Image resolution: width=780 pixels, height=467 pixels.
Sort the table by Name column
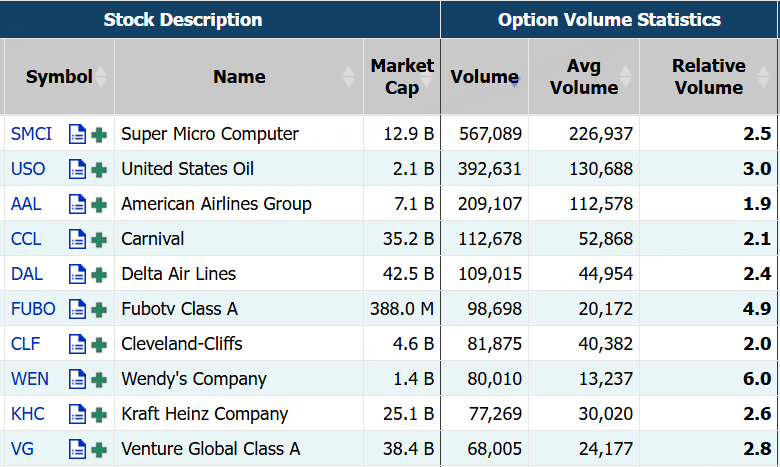click(239, 77)
